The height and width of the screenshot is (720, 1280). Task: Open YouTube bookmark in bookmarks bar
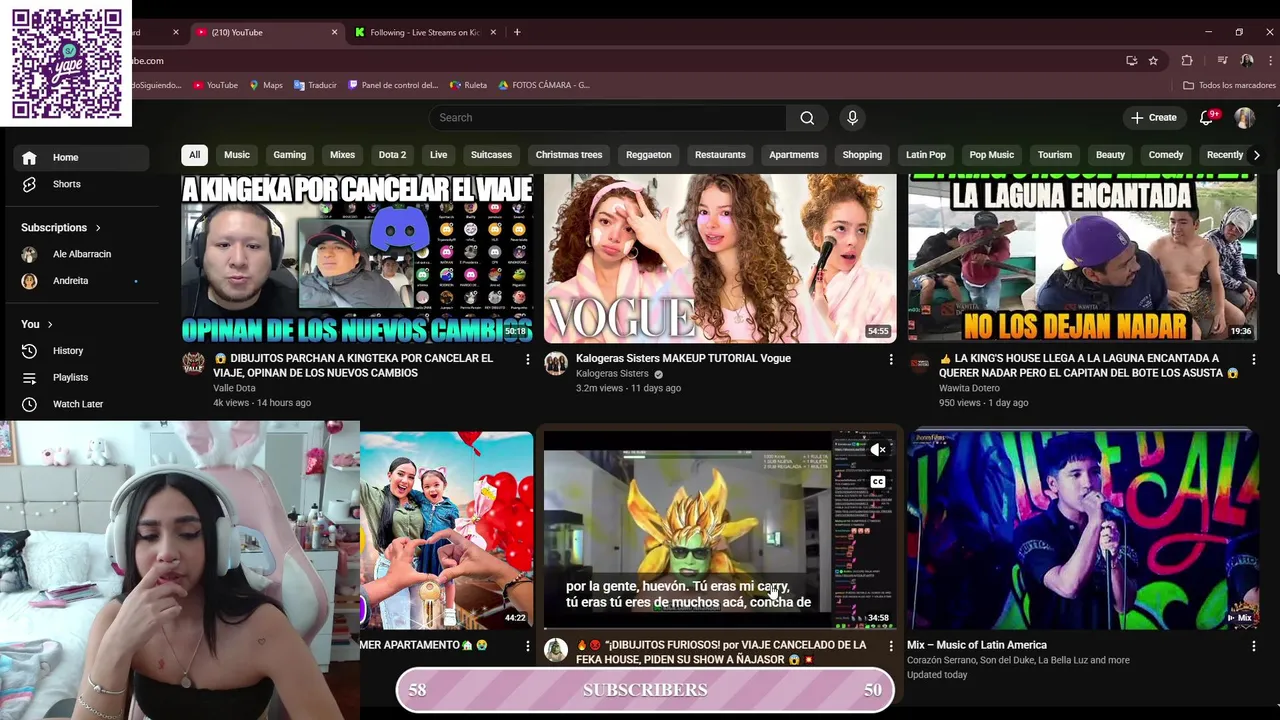click(215, 85)
